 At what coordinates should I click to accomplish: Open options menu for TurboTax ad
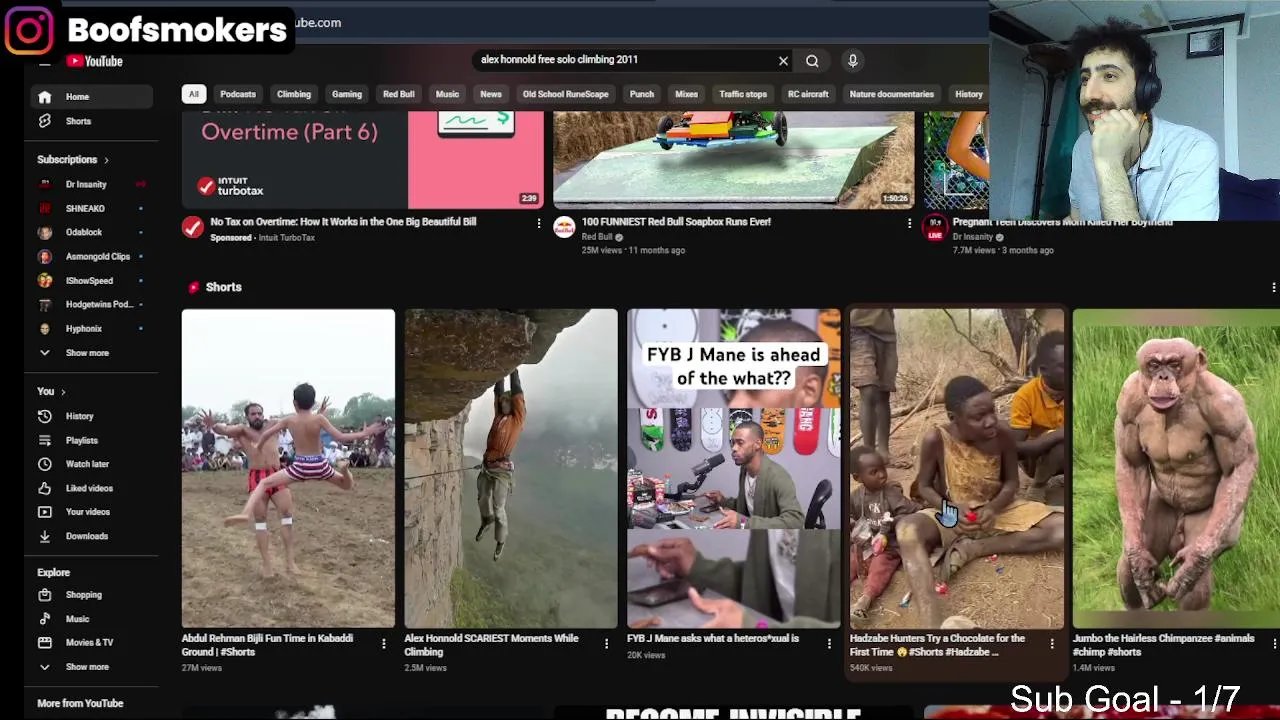point(538,223)
